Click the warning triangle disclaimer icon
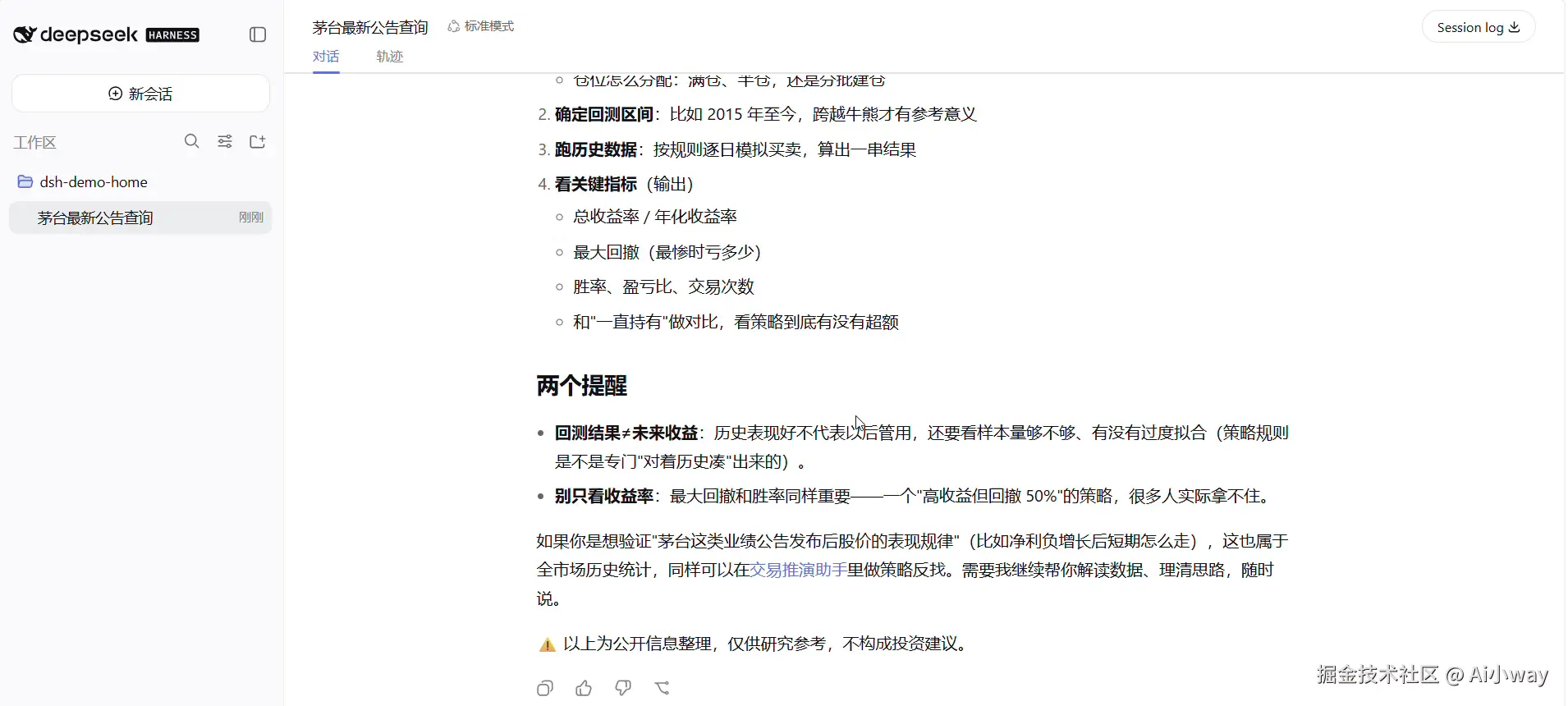1568x706 pixels. click(547, 644)
